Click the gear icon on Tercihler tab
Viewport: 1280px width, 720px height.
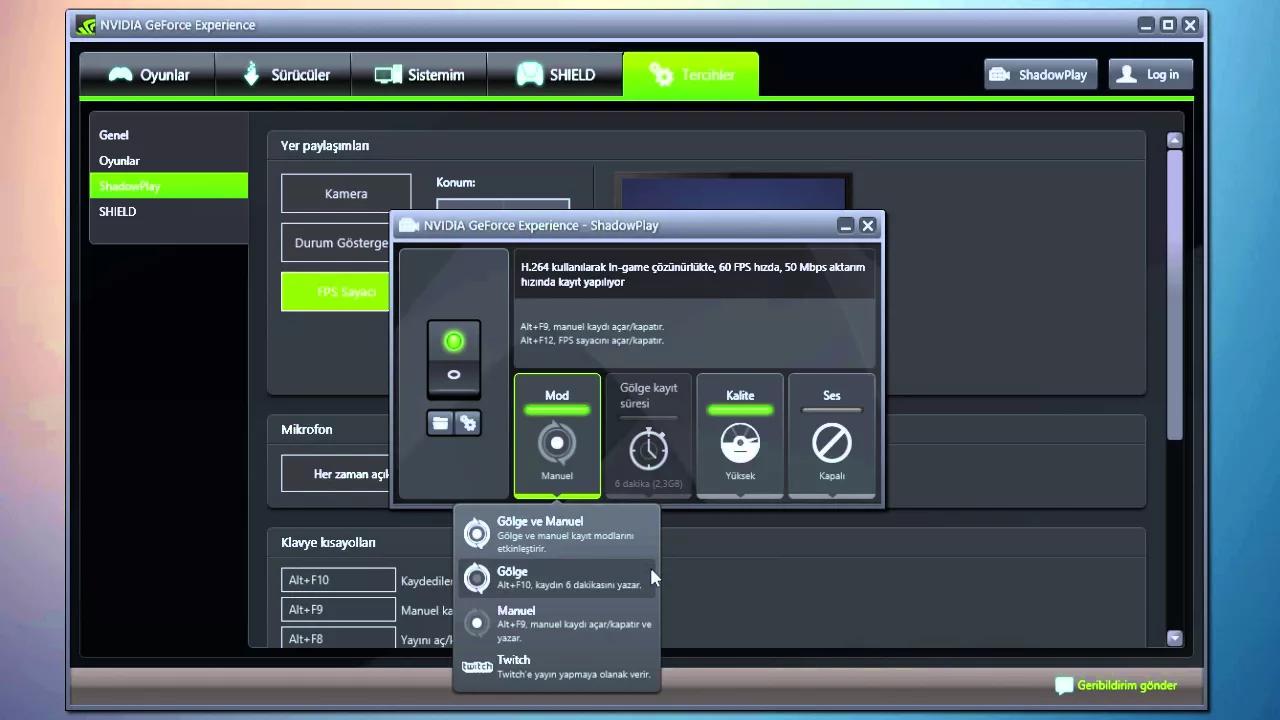click(661, 75)
